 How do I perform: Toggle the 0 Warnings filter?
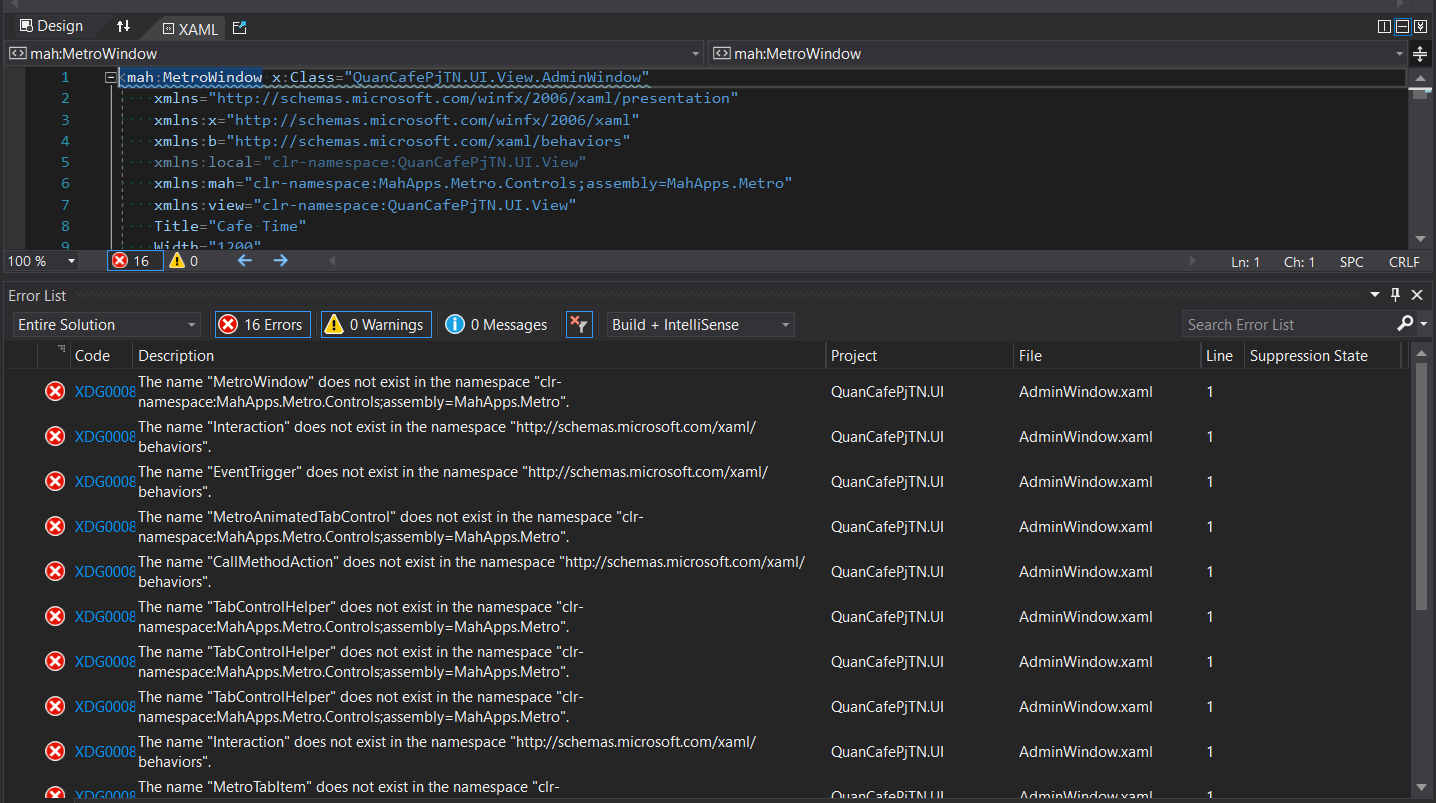[375, 324]
